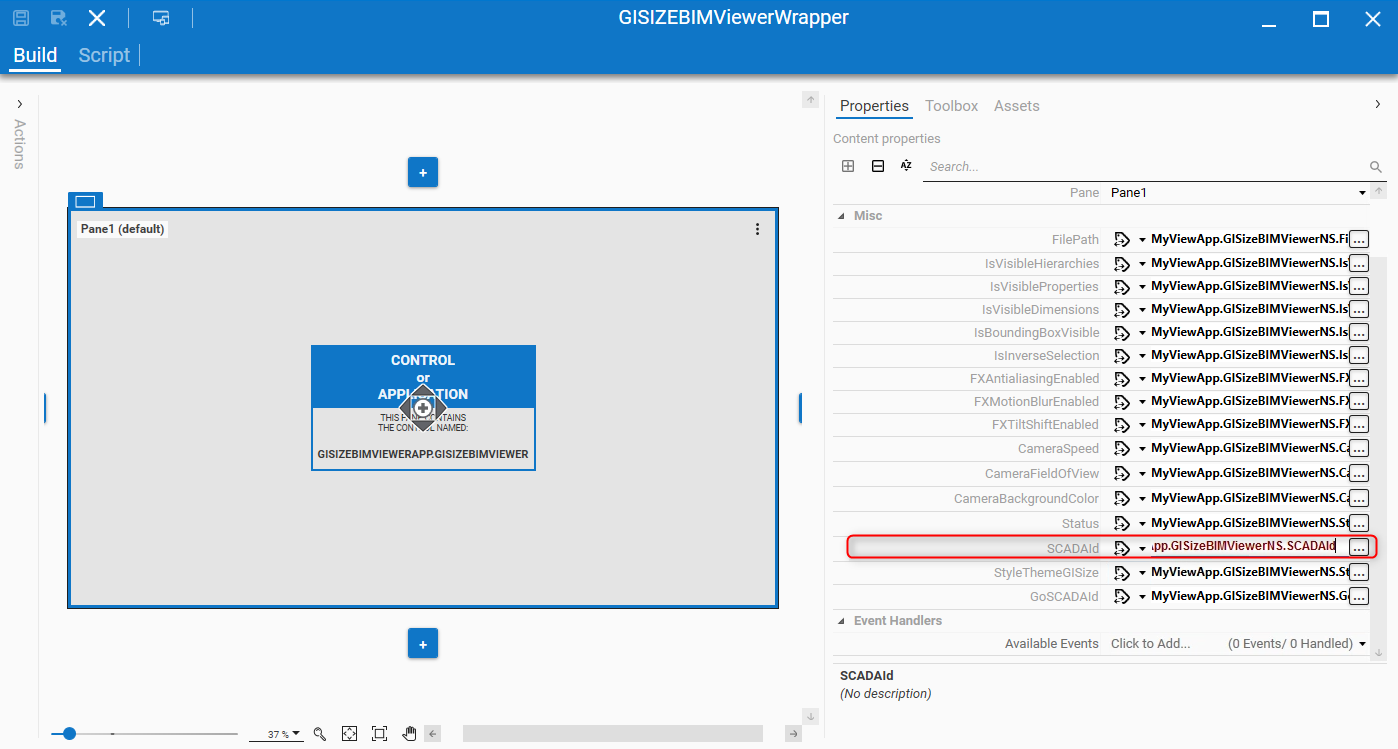Open the ellipsis editor for SCADAId
This screenshot has width=1398, height=749.
(1359, 547)
